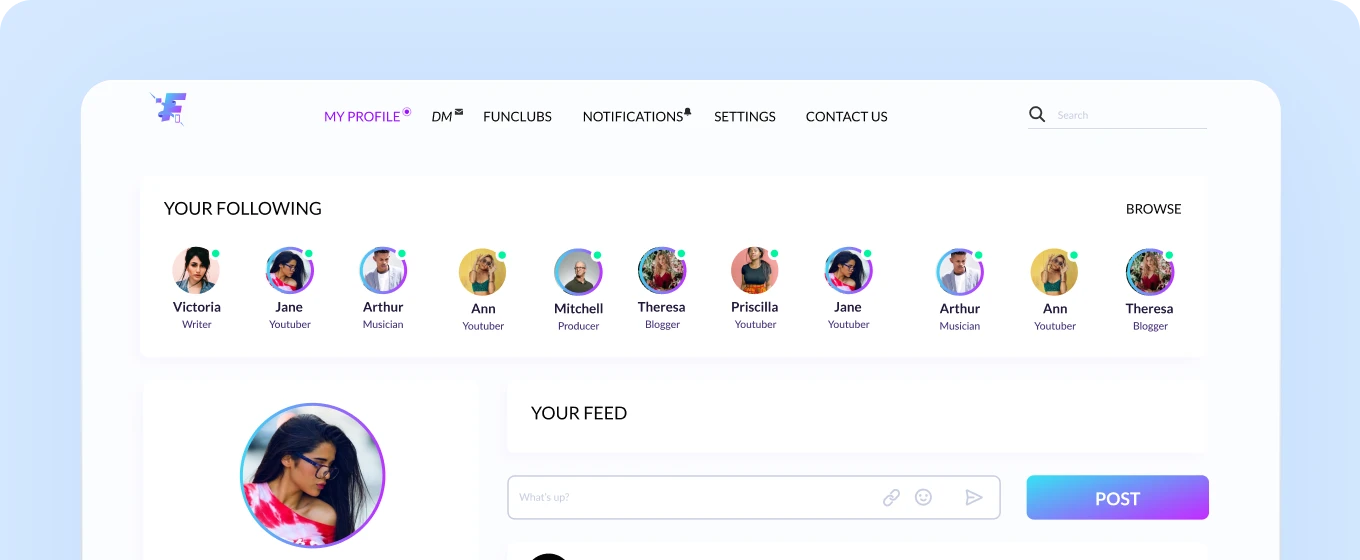Open the emoji picker icon
The width and height of the screenshot is (1360, 560).
923,497
